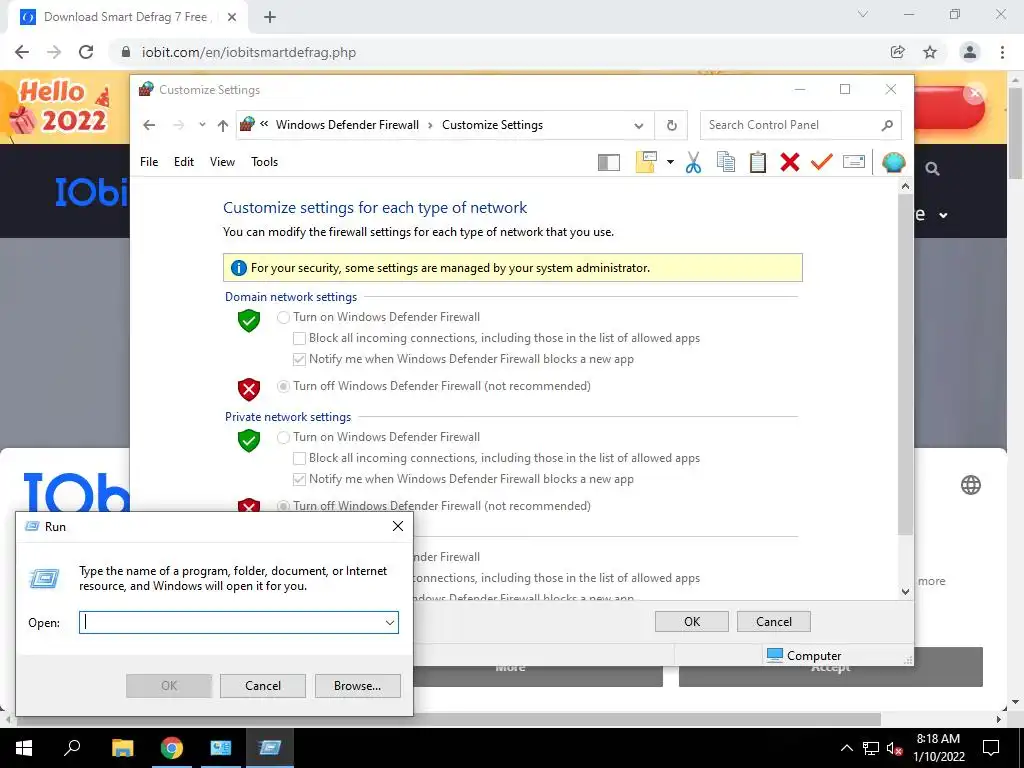Click the IObit website language globe icon

(970, 485)
